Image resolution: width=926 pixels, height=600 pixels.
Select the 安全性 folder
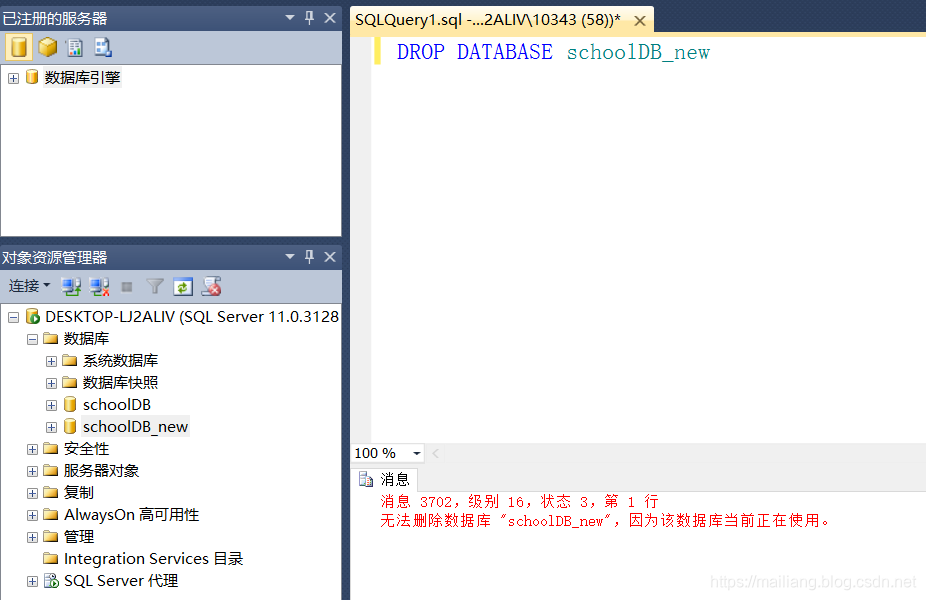(x=86, y=448)
